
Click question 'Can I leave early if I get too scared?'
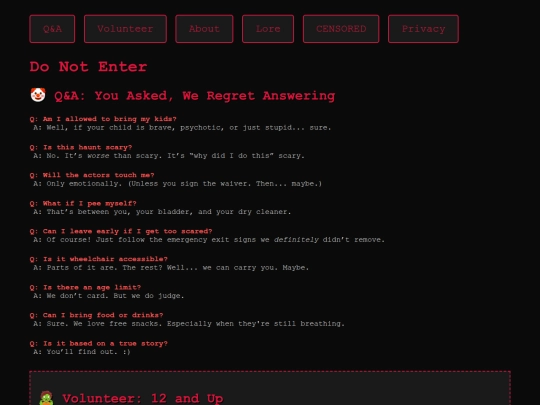click(x=121, y=231)
